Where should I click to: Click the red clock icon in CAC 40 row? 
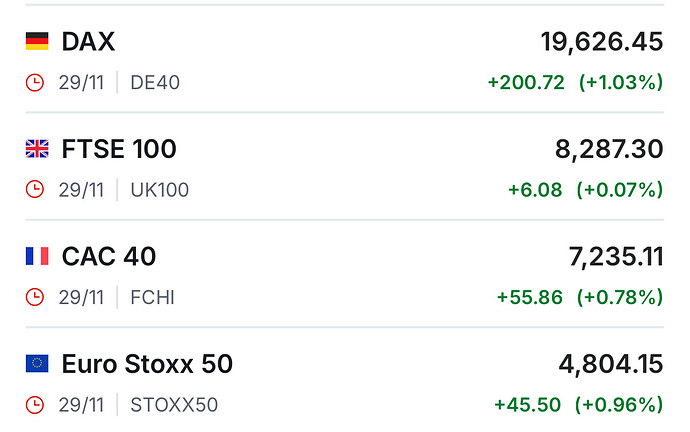click(35, 297)
